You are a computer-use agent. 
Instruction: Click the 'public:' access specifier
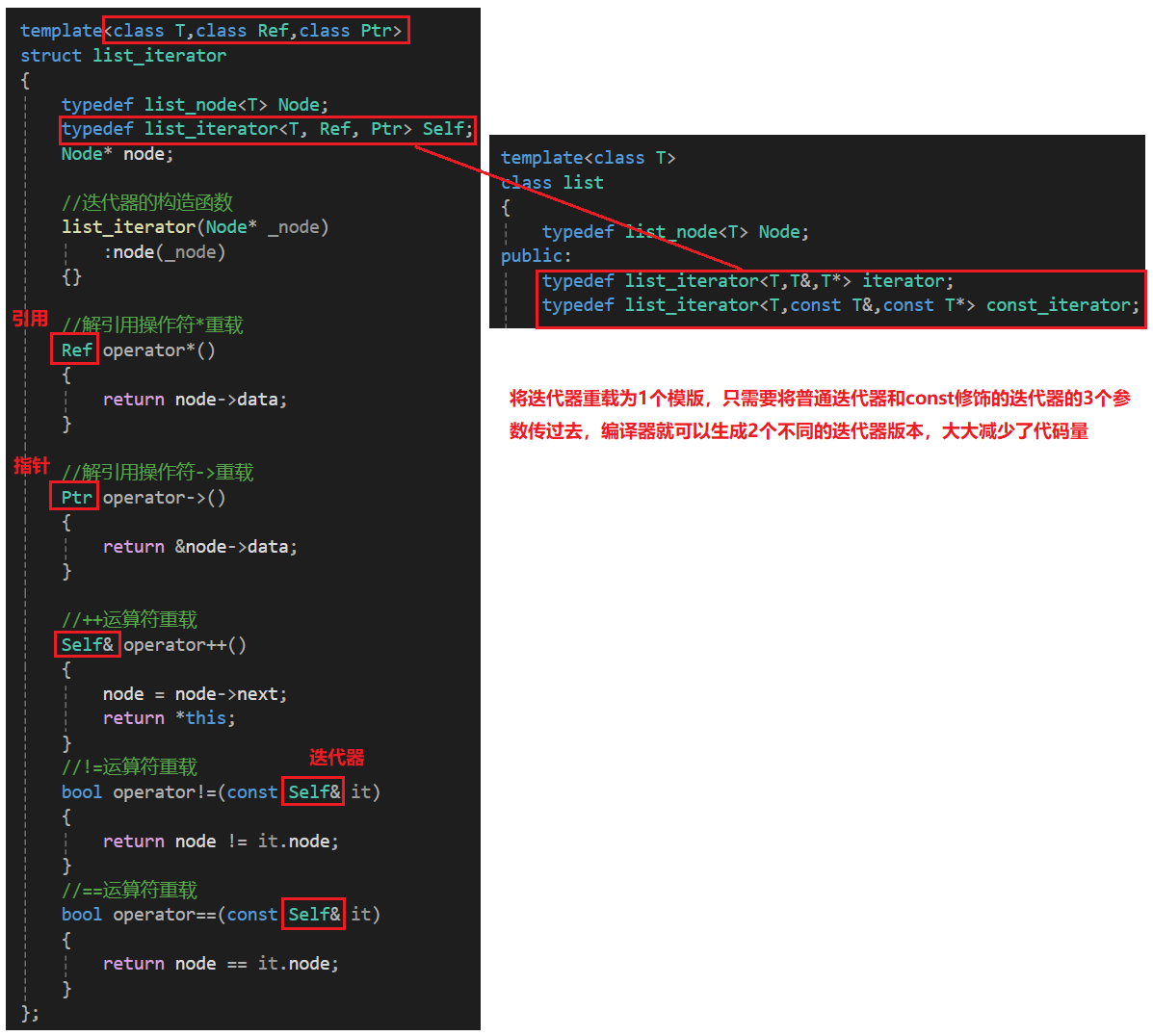(x=537, y=256)
